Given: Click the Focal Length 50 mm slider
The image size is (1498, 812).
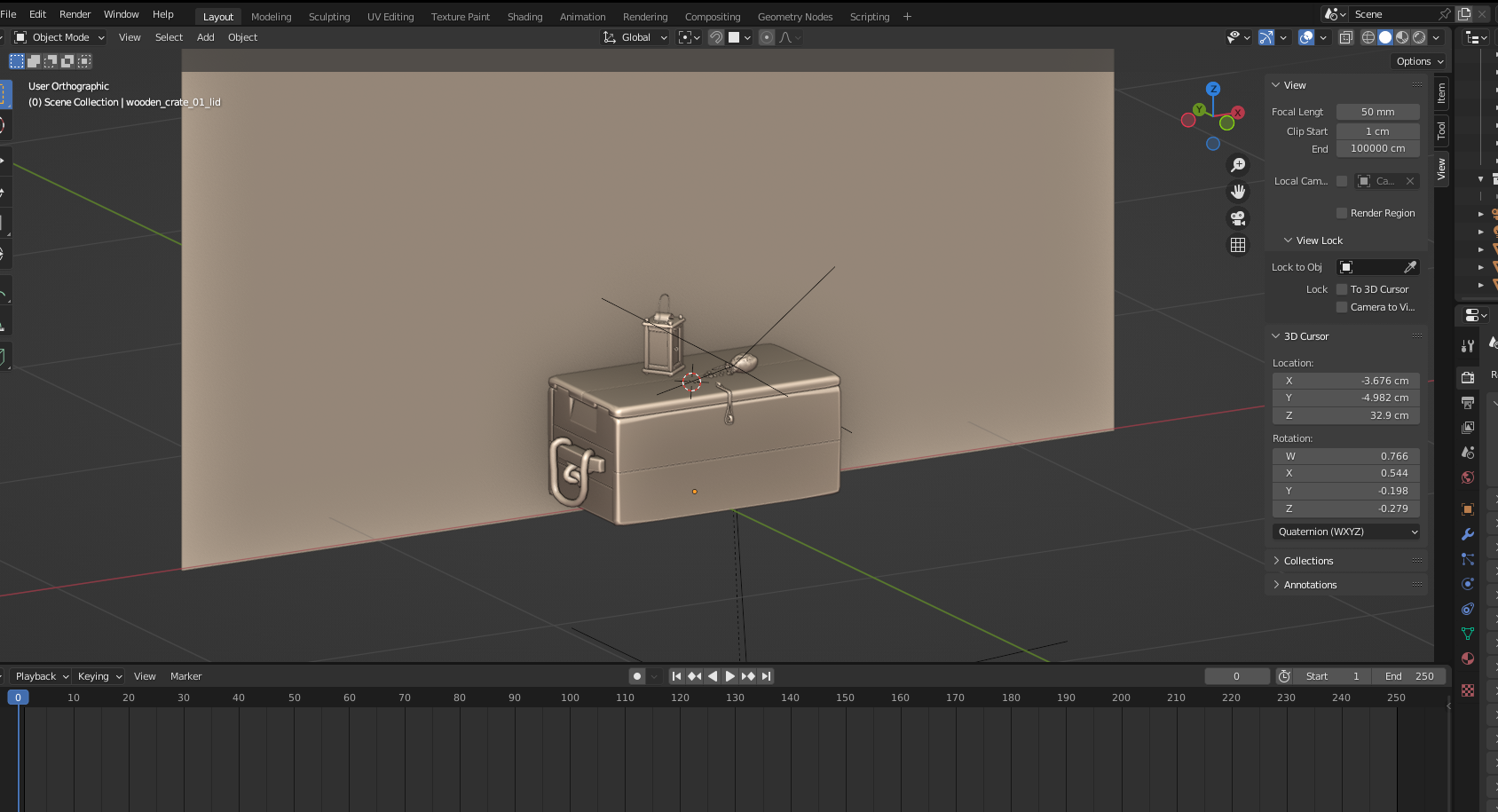Looking at the screenshot, I should coord(1377,112).
